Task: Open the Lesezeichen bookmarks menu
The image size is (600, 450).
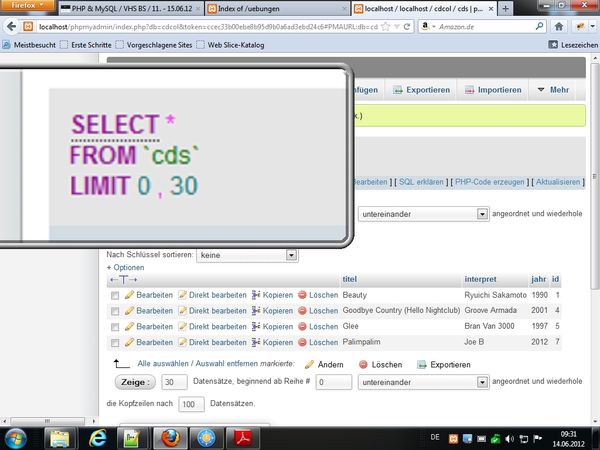Action: 573,45
